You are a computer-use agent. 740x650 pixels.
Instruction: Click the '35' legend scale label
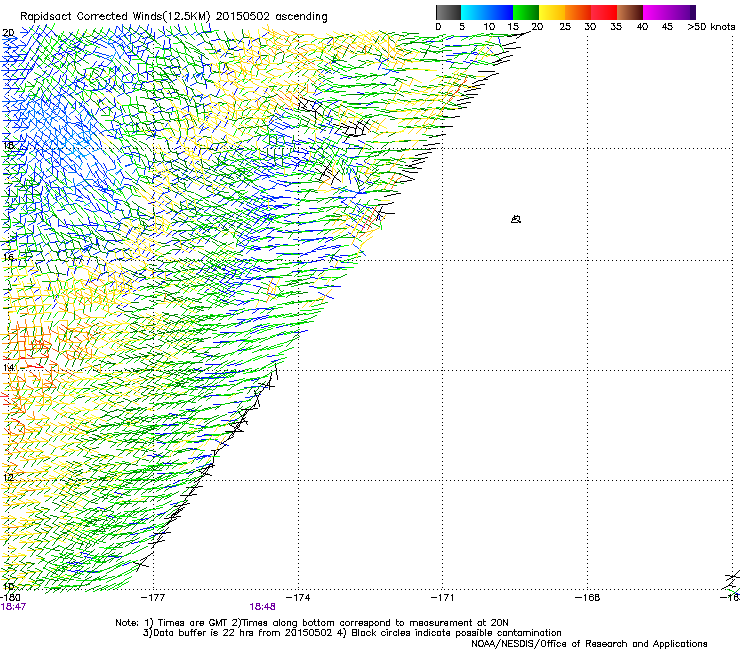616,27
